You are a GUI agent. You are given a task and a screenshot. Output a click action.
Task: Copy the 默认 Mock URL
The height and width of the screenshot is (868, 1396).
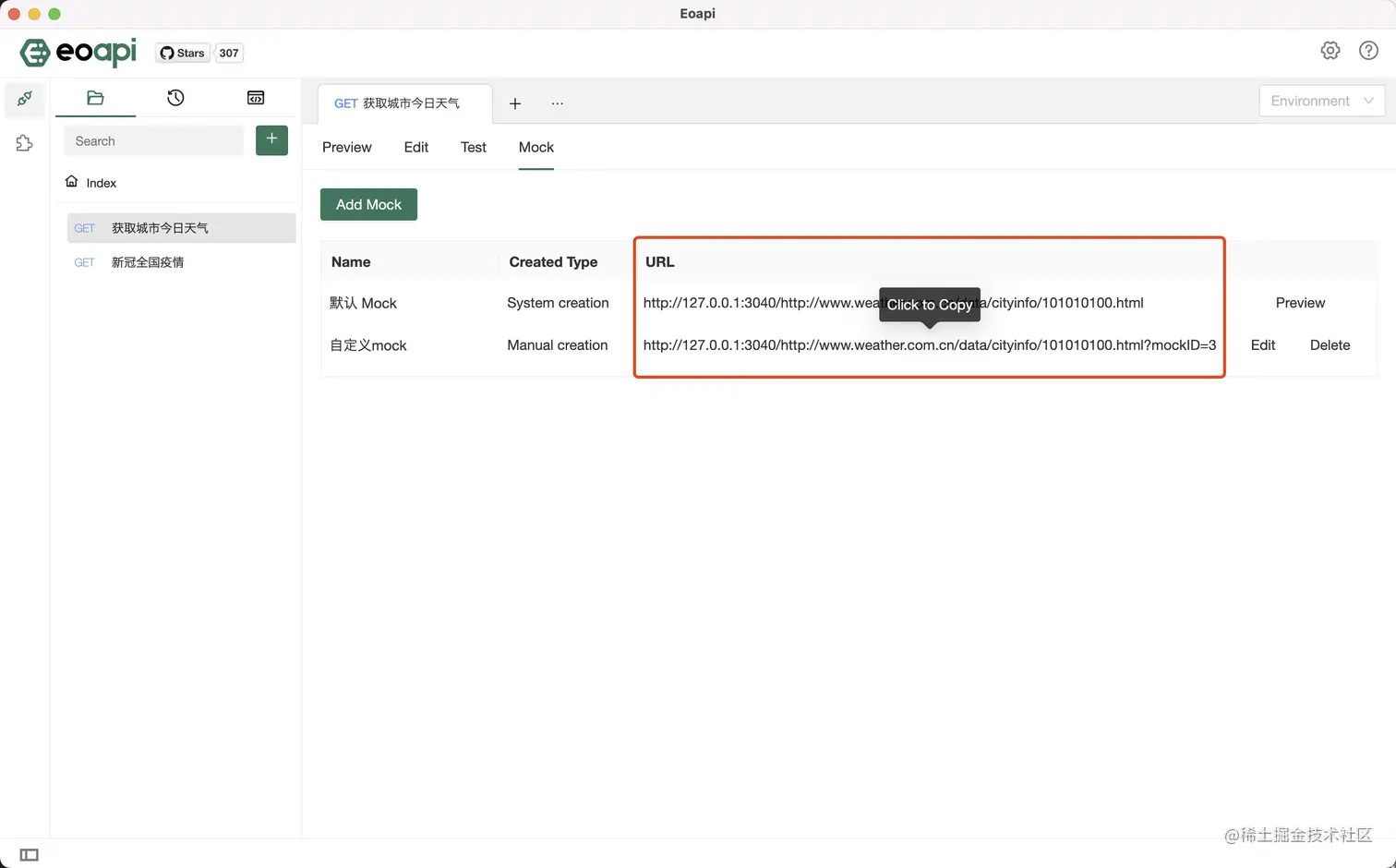point(893,303)
